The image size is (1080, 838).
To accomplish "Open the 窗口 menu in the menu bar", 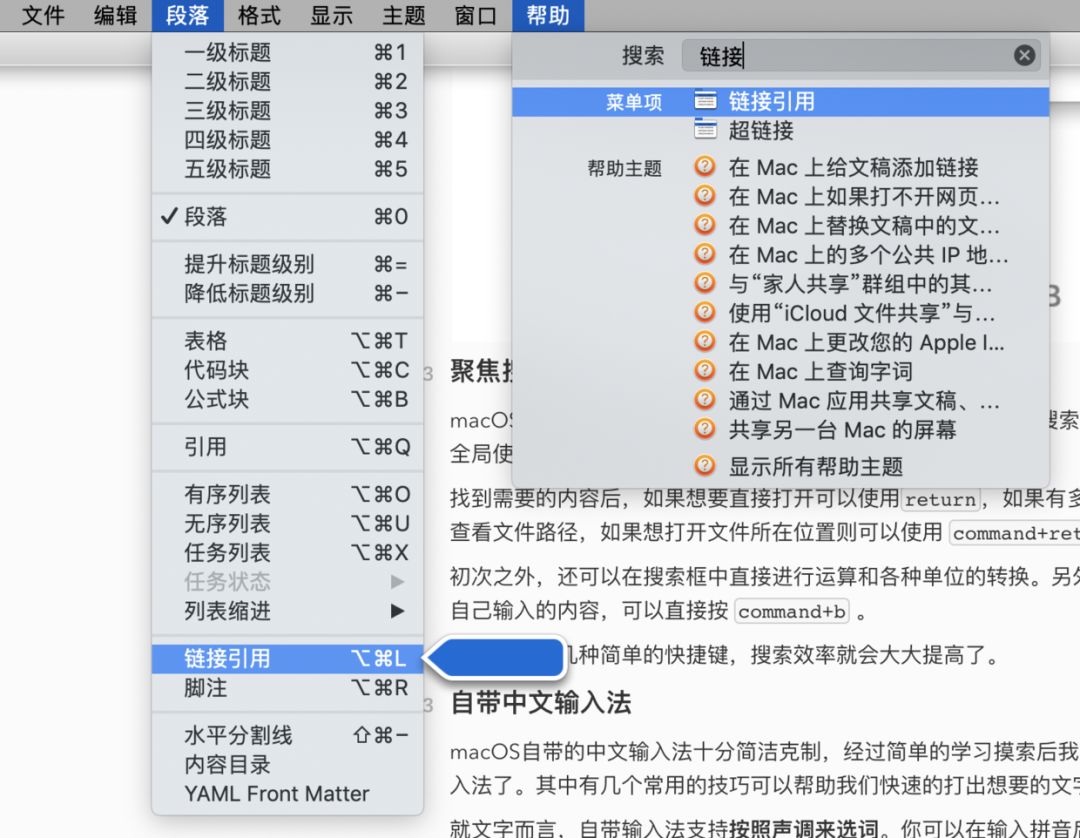I will coord(474,15).
